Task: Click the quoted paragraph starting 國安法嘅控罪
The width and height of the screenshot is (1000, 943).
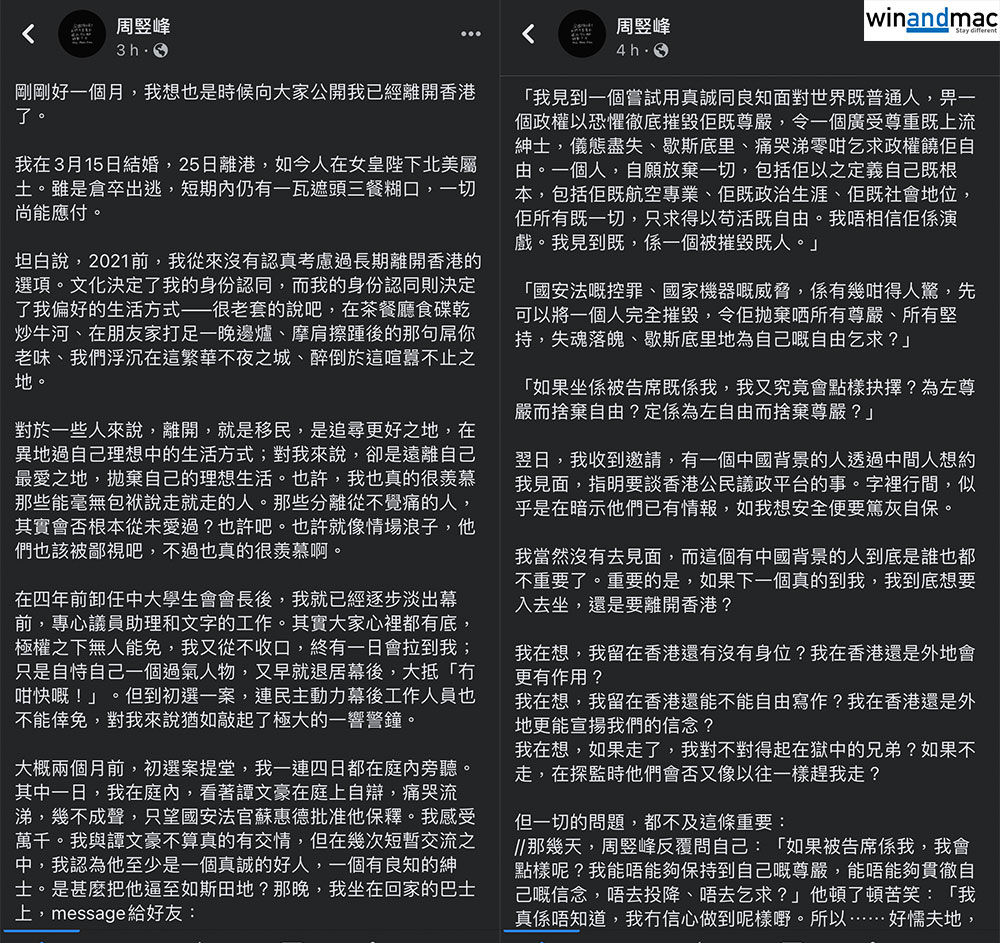Action: [745, 314]
